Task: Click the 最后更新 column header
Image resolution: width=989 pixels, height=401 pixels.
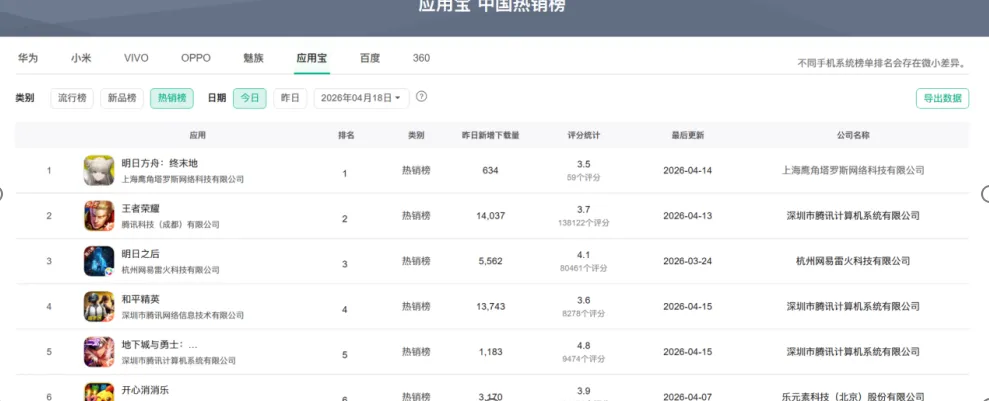Action: coord(688,136)
